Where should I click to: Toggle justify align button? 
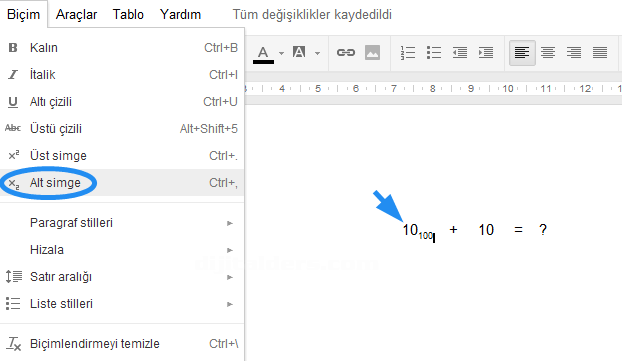tap(600, 52)
